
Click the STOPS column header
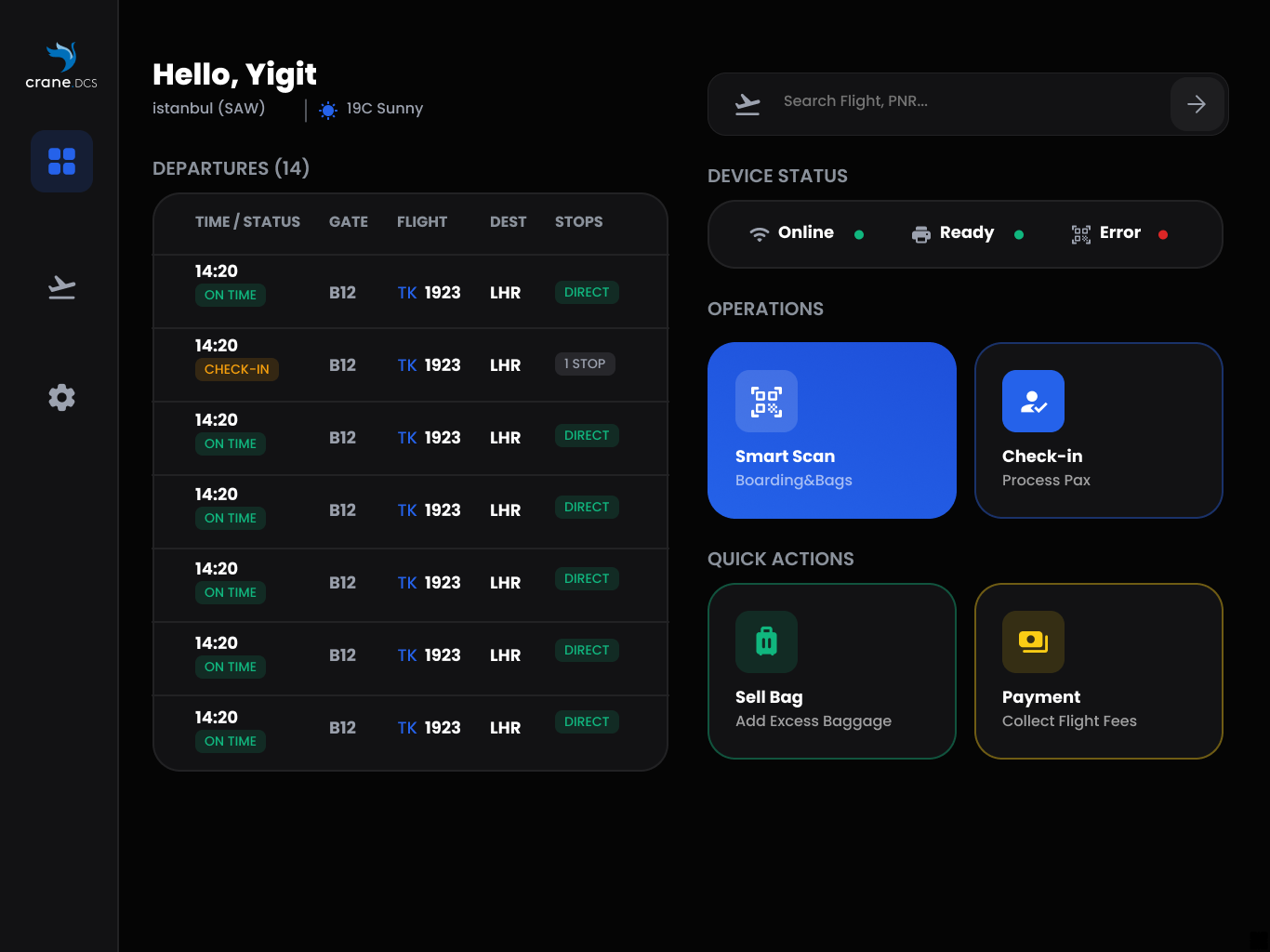pos(579,221)
